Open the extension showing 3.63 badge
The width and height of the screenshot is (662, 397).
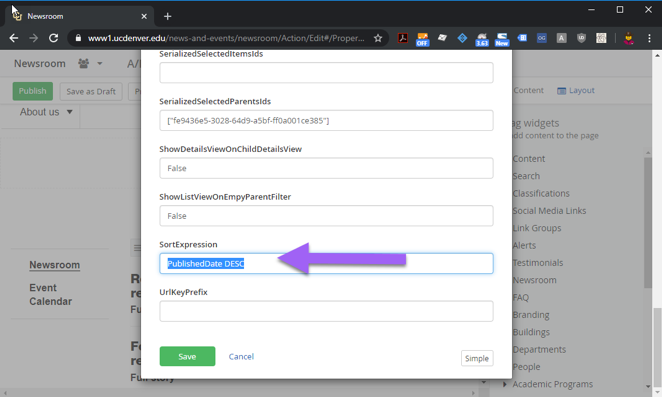pyautogui.click(x=482, y=39)
